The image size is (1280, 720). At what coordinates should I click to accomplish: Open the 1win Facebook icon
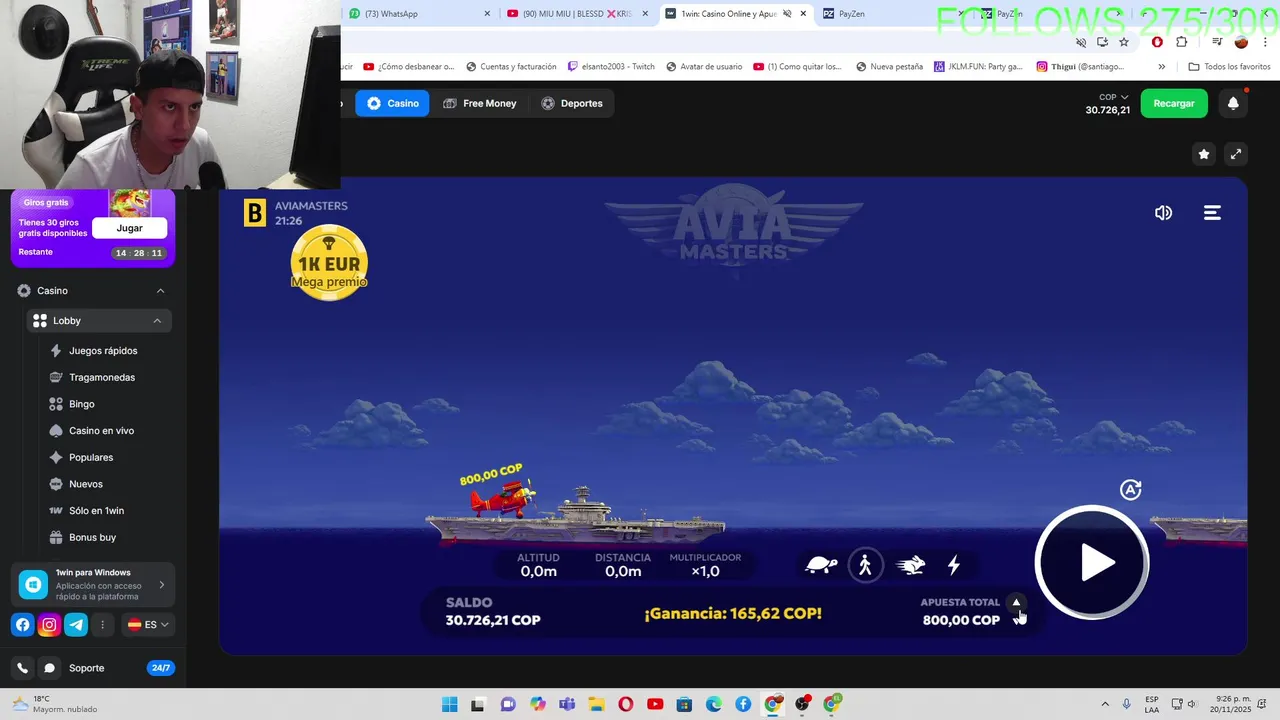22,625
